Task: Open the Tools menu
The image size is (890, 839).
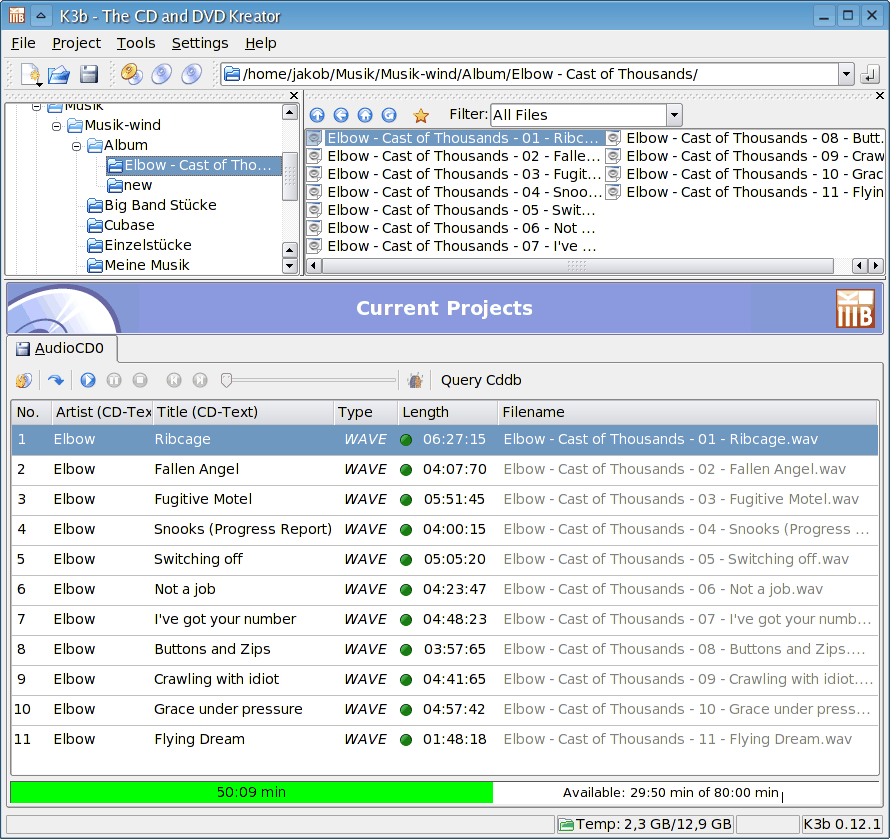Action: 136,43
